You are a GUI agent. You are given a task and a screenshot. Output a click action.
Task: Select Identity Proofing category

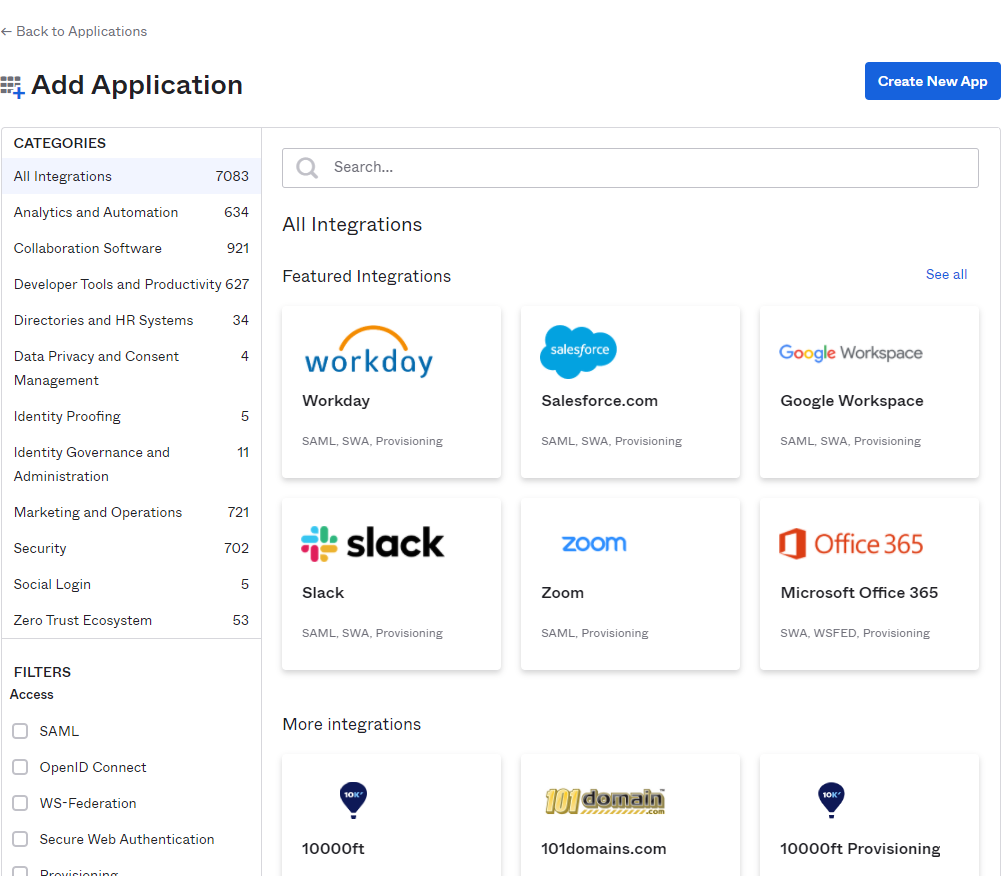pyautogui.click(x=132, y=416)
